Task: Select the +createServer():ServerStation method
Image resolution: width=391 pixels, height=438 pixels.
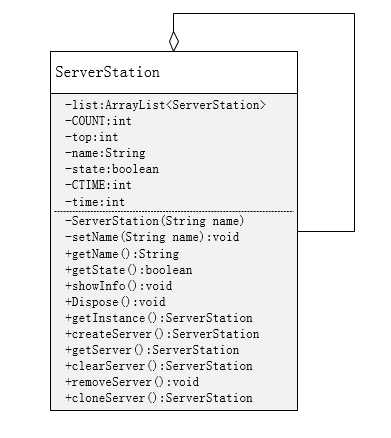Action: (162, 334)
